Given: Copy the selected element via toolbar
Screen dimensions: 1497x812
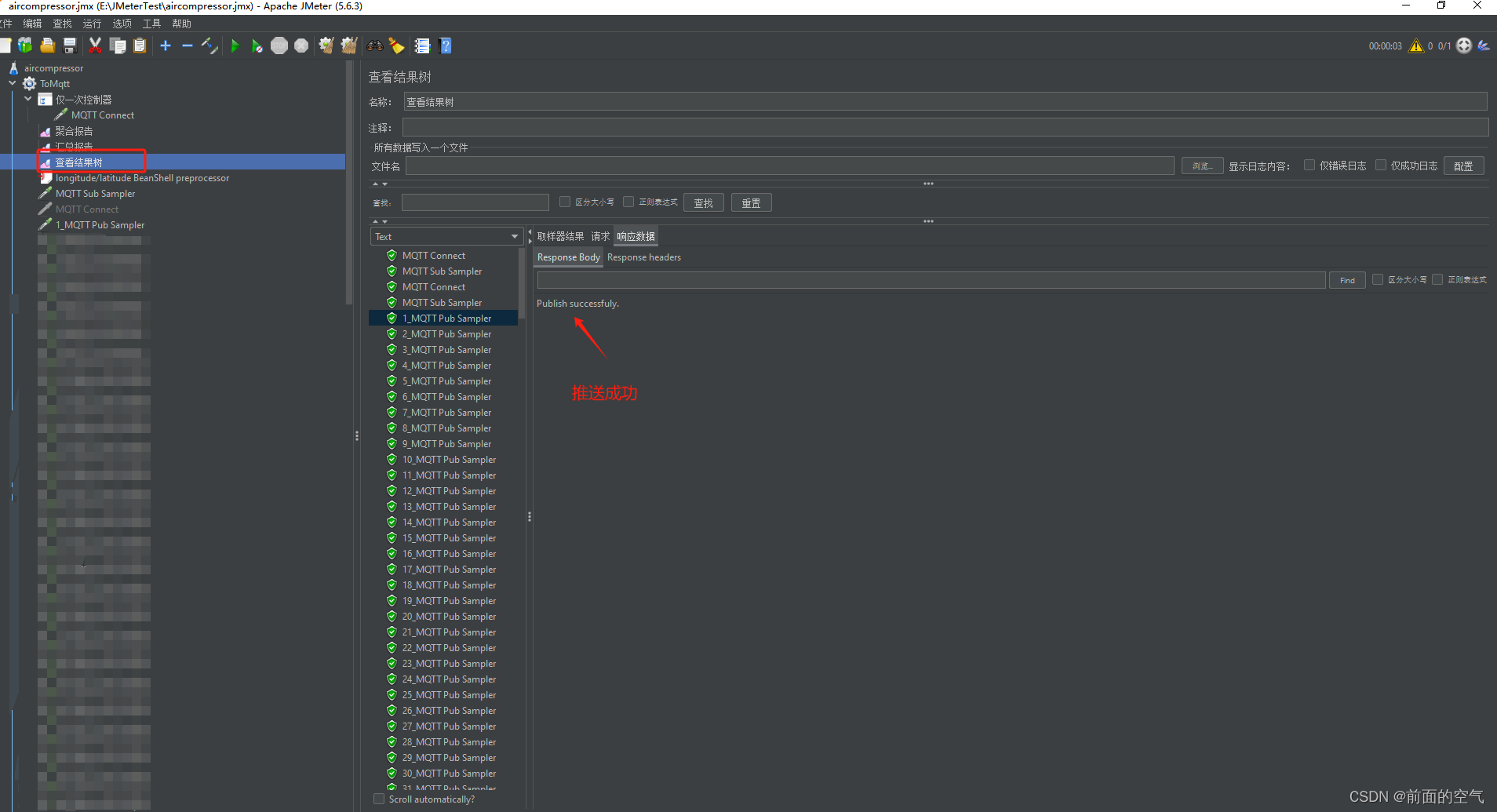Looking at the screenshot, I should pyautogui.click(x=118, y=46).
